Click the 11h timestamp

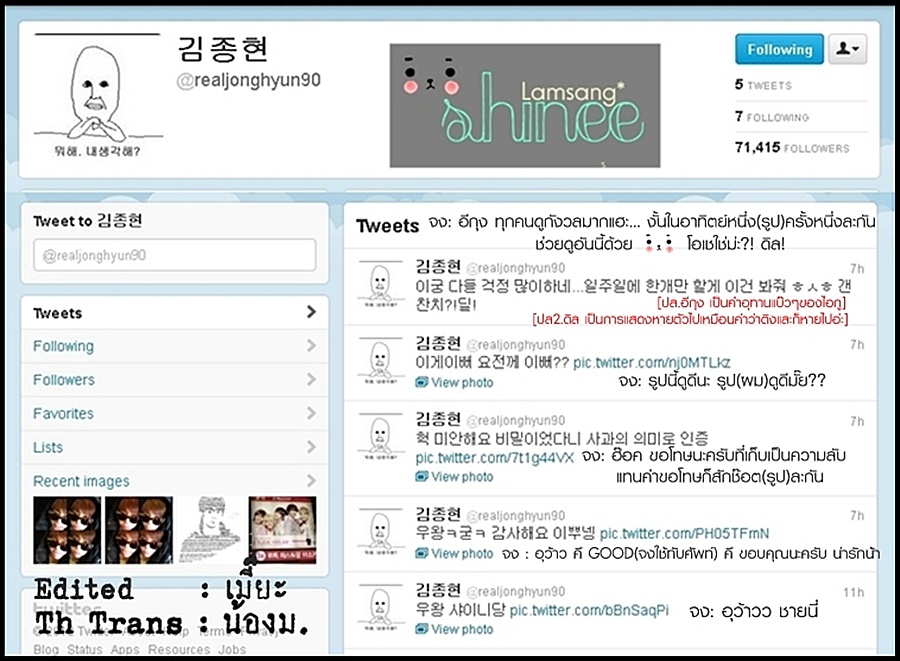[854, 592]
